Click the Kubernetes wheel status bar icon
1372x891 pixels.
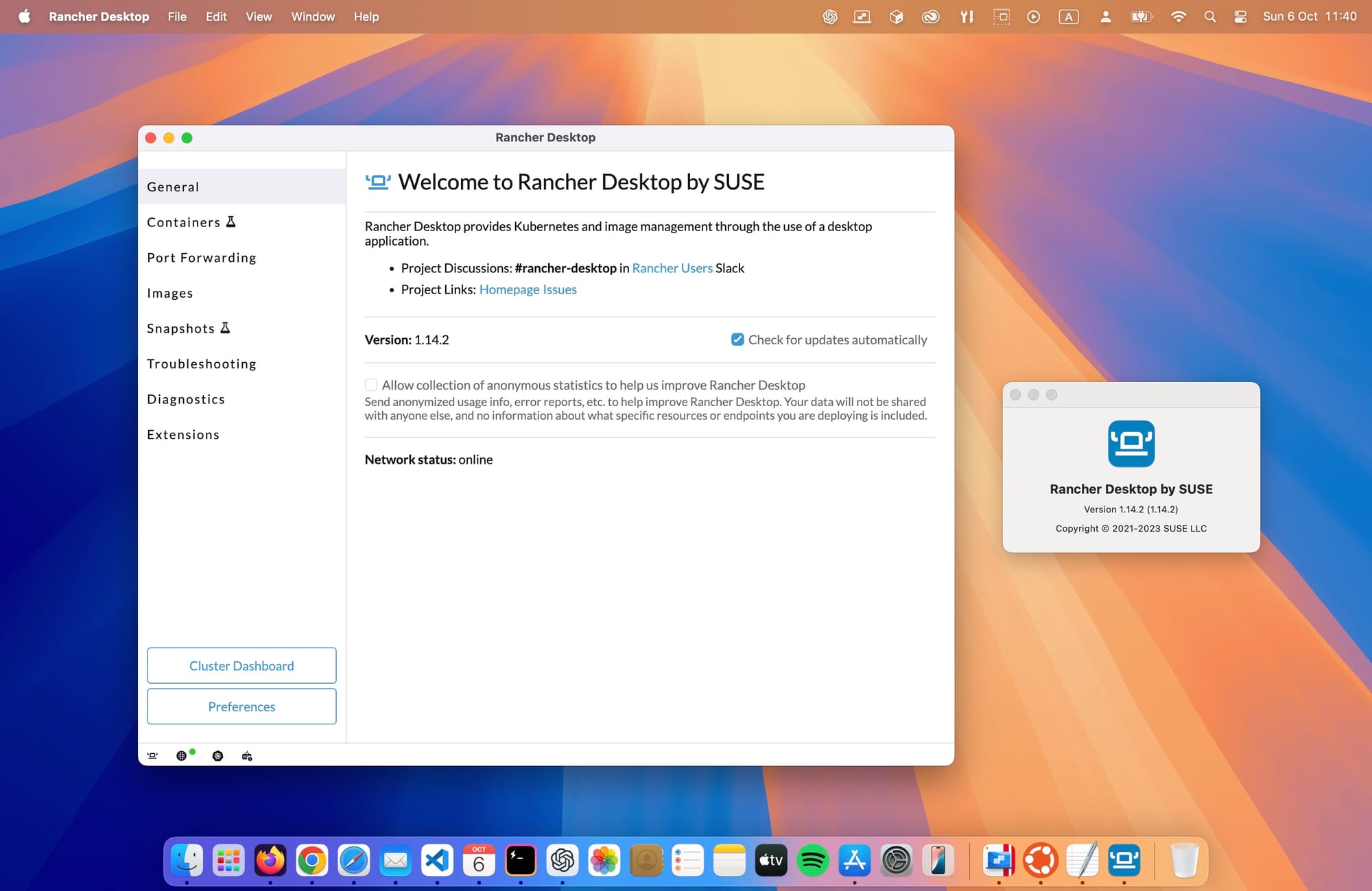click(x=217, y=756)
